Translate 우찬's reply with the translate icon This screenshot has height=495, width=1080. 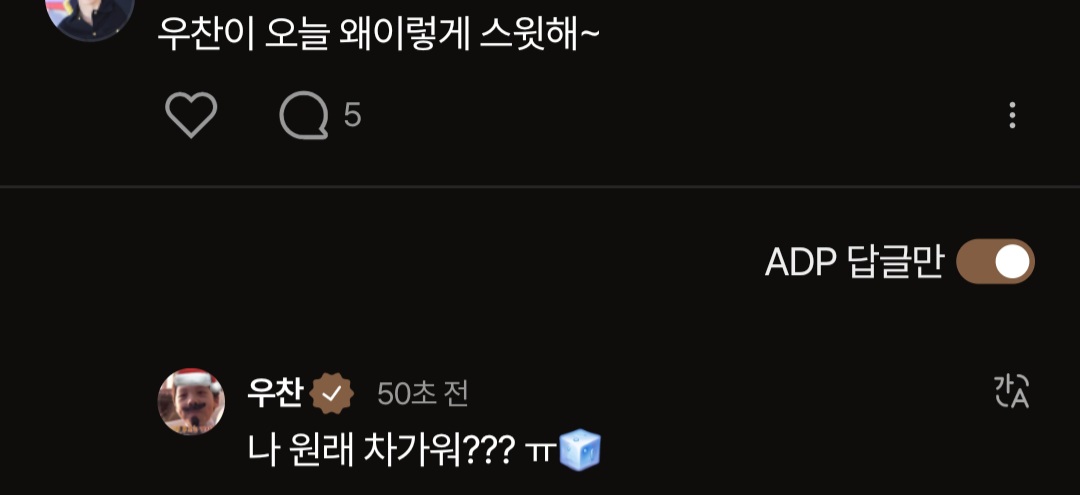click(1011, 392)
